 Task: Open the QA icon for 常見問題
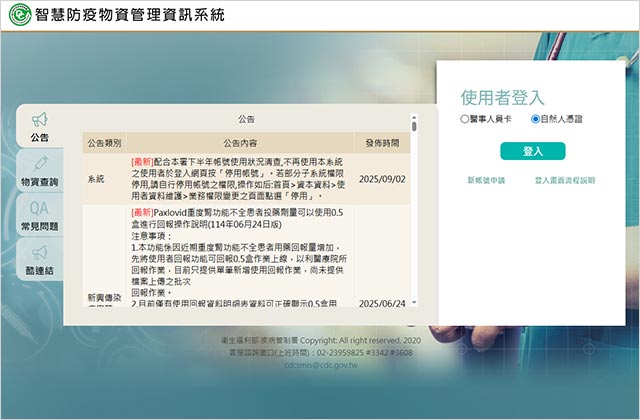coord(40,208)
